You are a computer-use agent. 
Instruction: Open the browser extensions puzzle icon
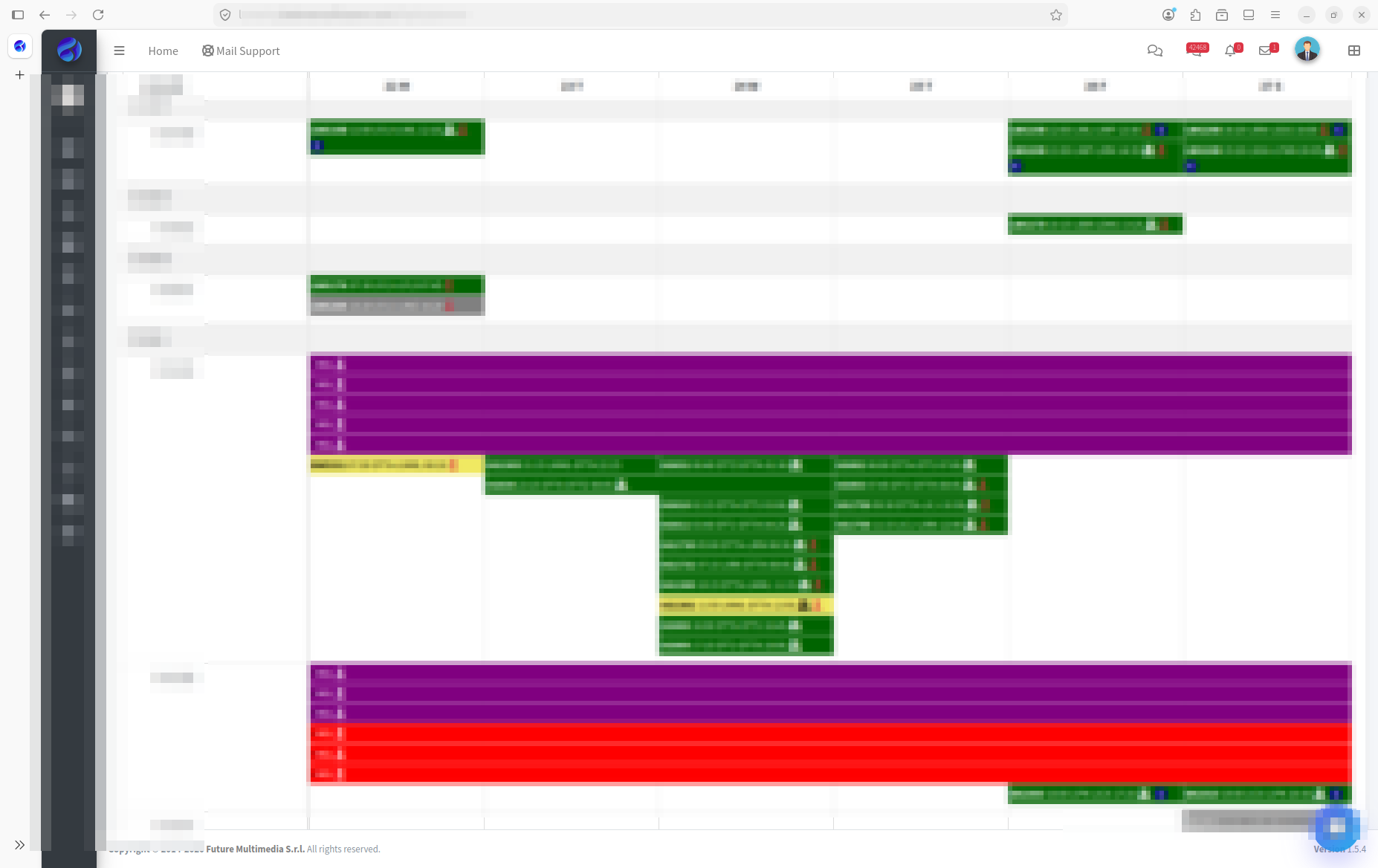pos(1195,15)
